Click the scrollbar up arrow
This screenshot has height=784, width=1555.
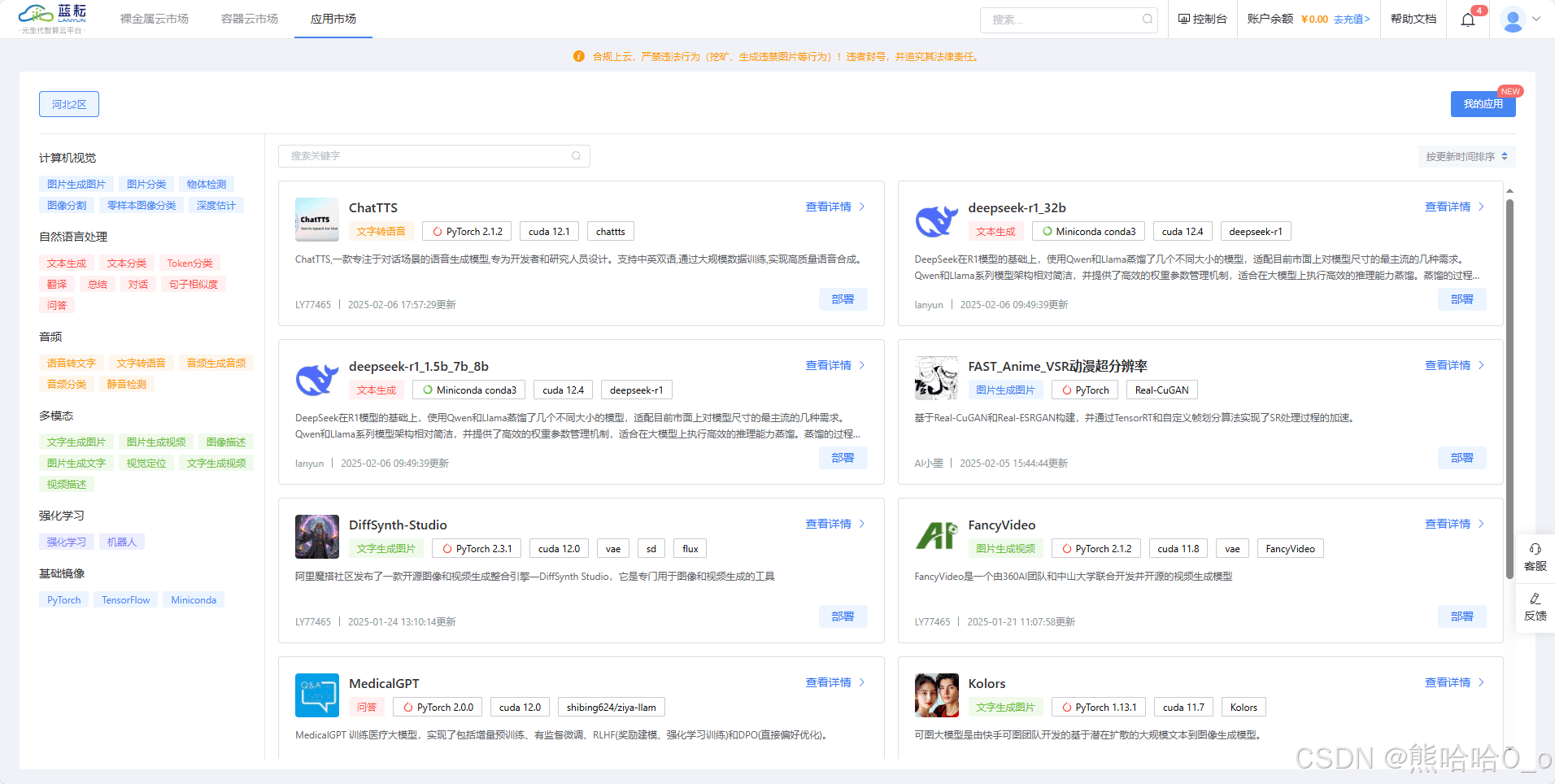(x=1509, y=191)
